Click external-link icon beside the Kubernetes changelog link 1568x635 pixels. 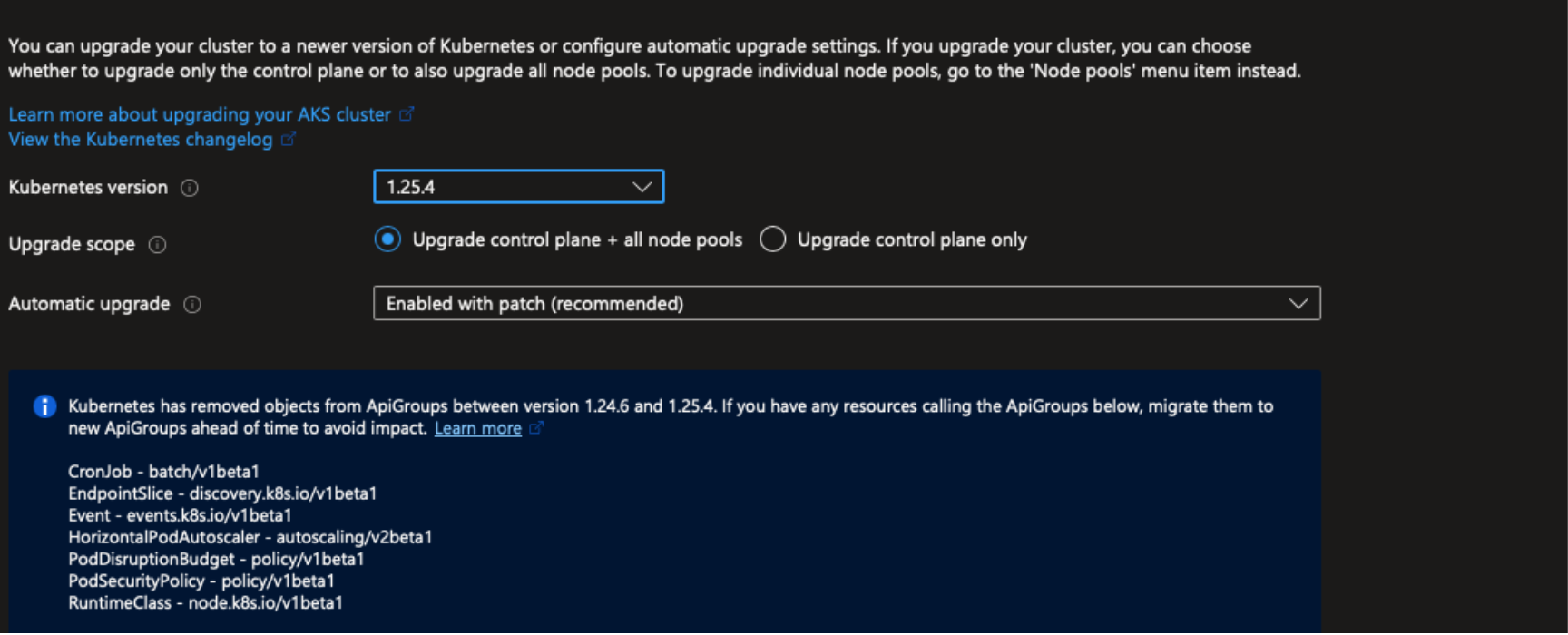click(289, 140)
